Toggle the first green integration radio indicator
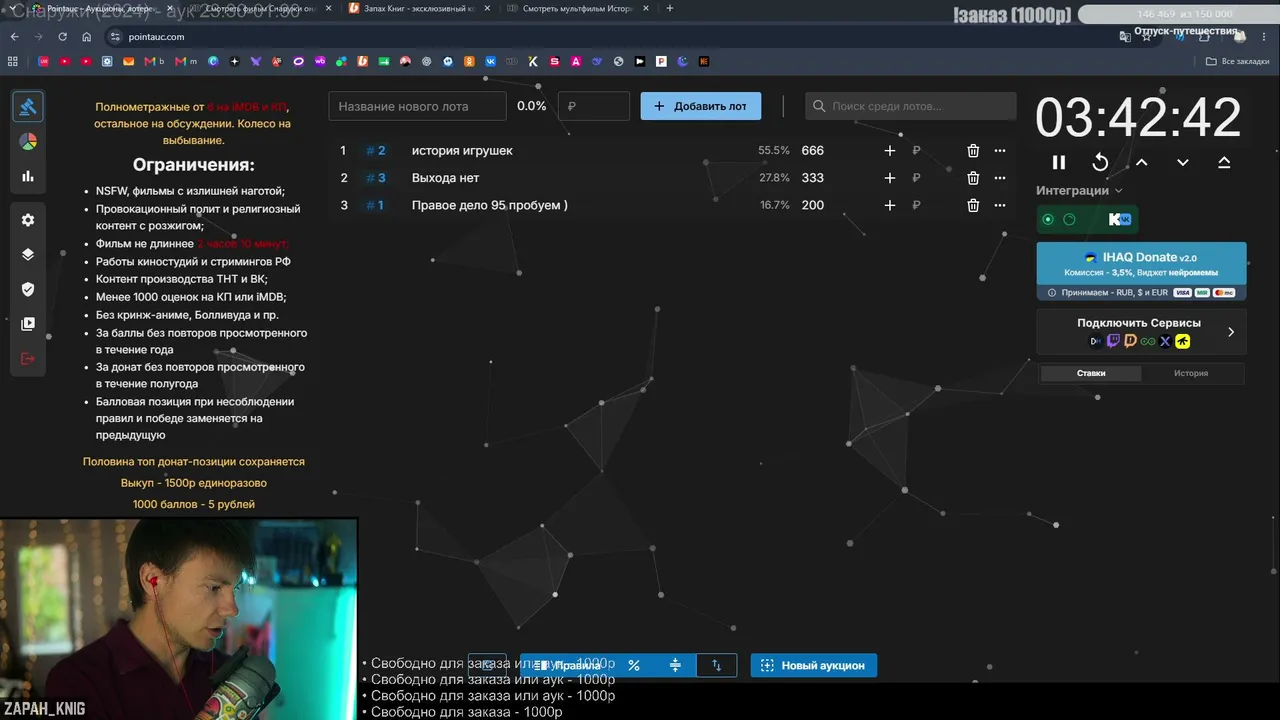Screen dimensions: 1280x720 [1048, 219]
